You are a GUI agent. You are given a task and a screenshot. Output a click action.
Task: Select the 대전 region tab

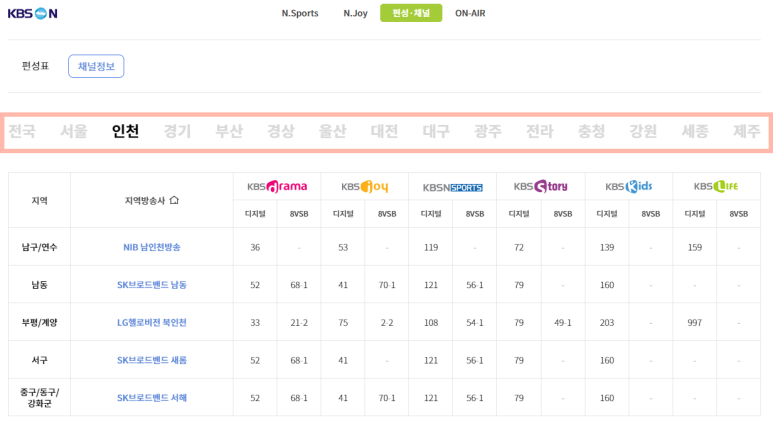point(384,131)
